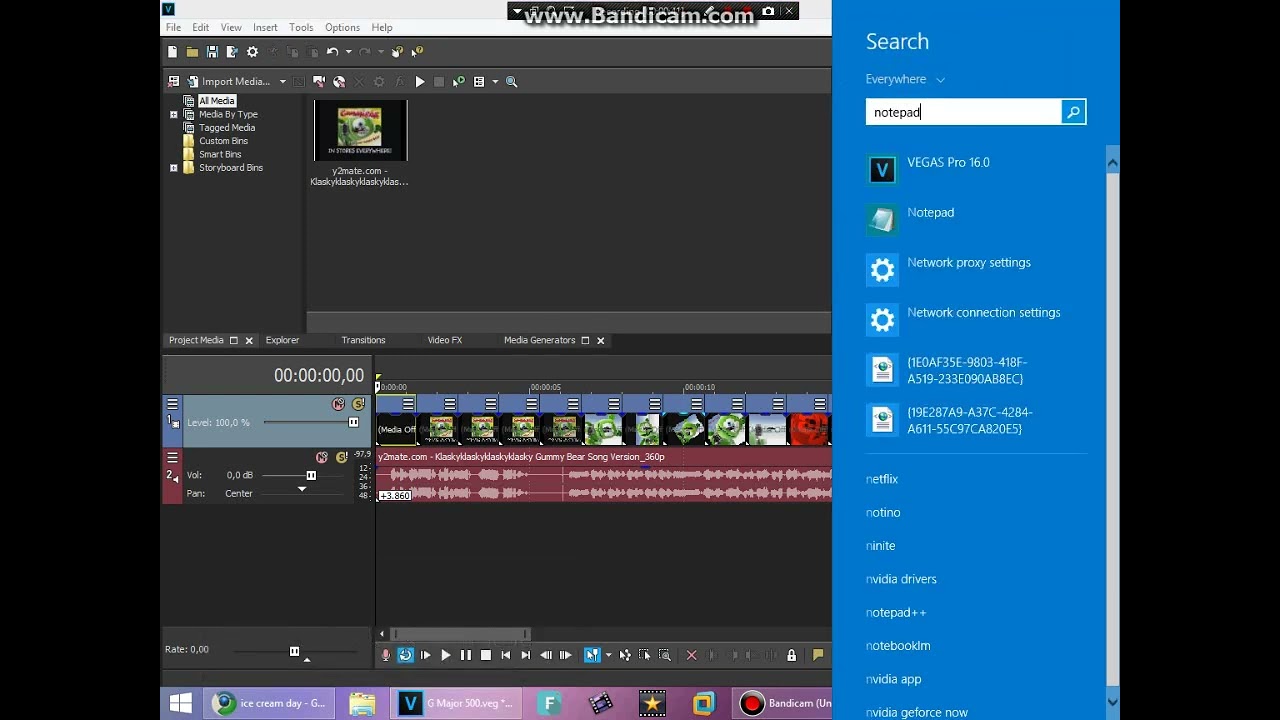The image size is (1280, 720).
Task: Create a new project with the New icon
Action: coord(172,52)
